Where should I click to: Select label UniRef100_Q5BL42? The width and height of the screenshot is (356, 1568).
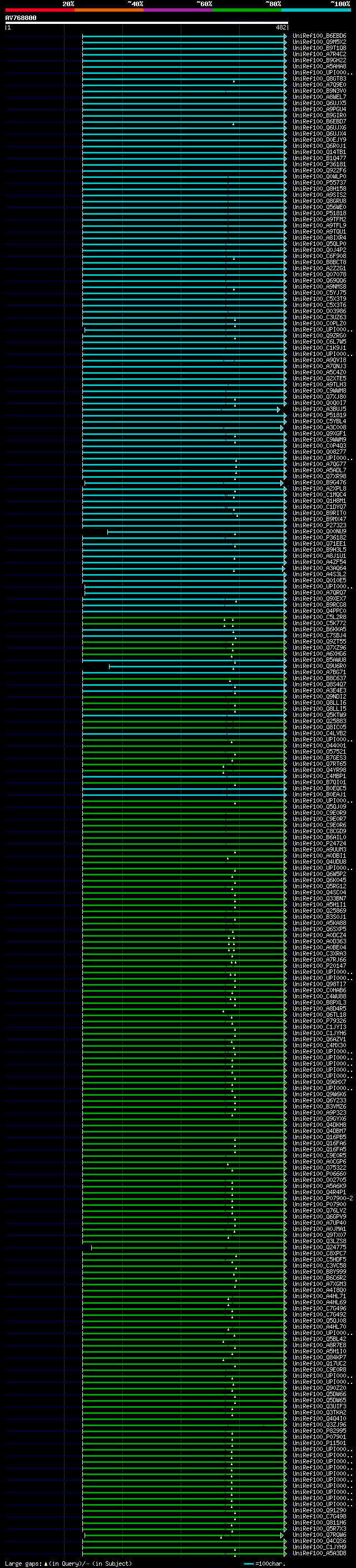coord(319,1339)
